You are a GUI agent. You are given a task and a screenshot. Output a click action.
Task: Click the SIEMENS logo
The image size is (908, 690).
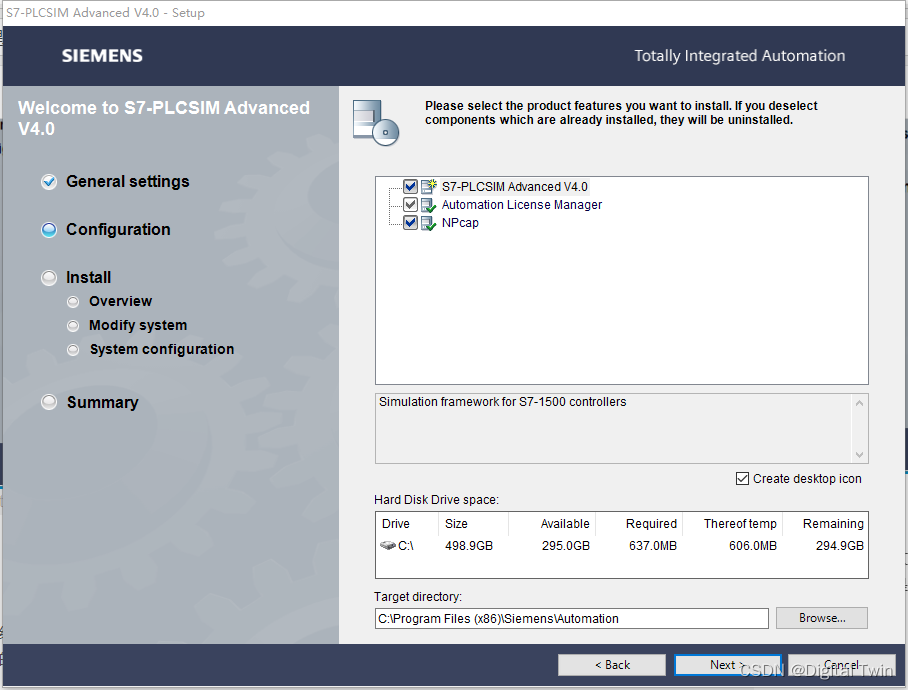pyautogui.click(x=102, y=56)
